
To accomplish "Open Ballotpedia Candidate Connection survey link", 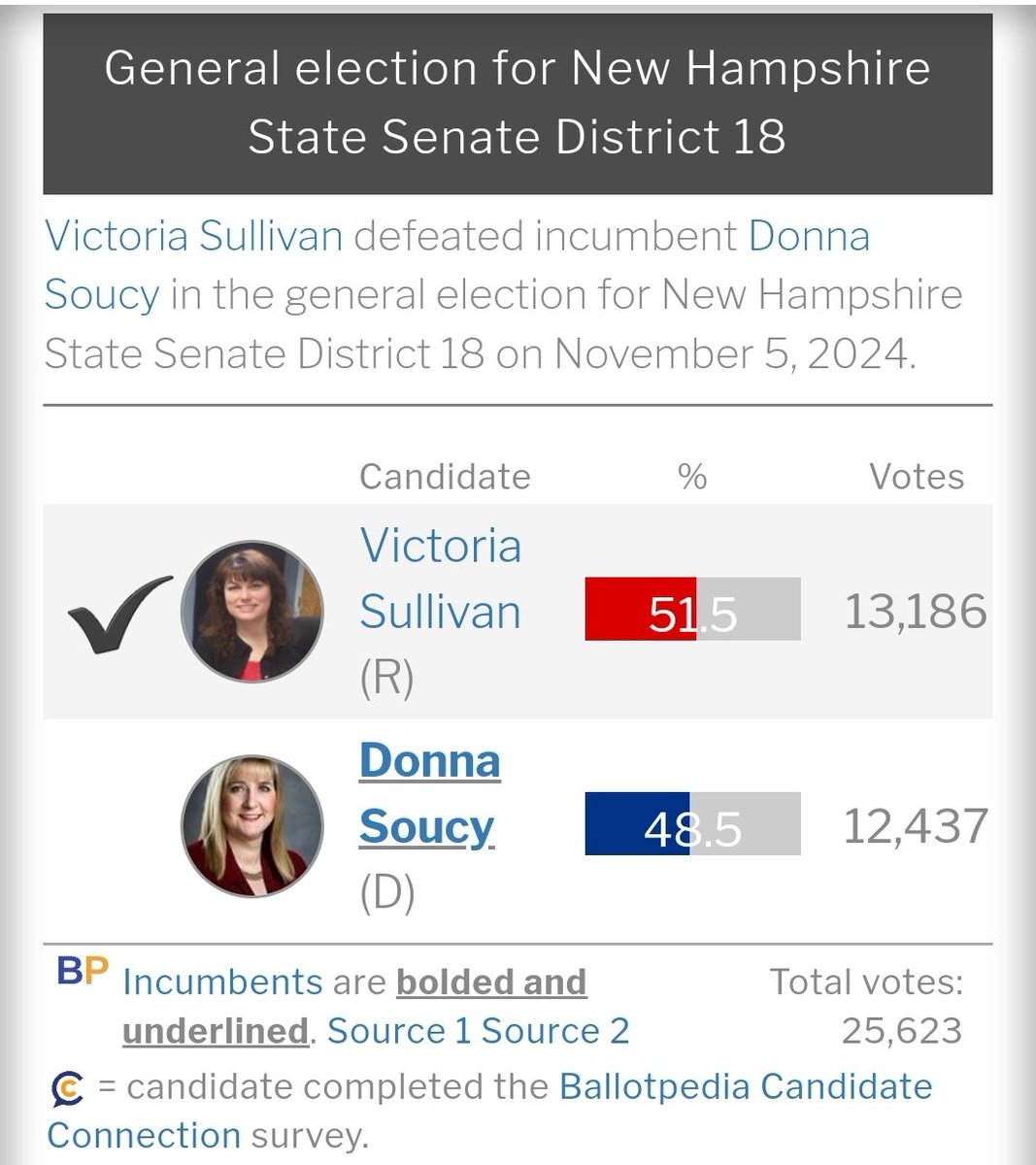I will (745, 1086).
